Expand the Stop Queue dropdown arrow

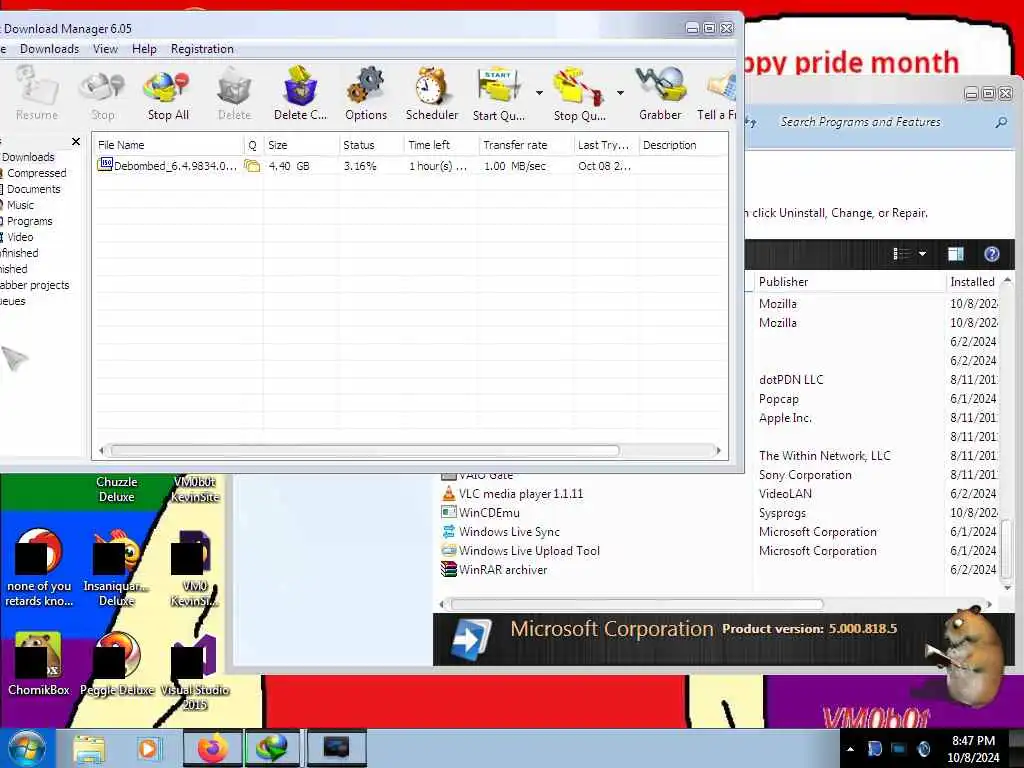point(620,93)
